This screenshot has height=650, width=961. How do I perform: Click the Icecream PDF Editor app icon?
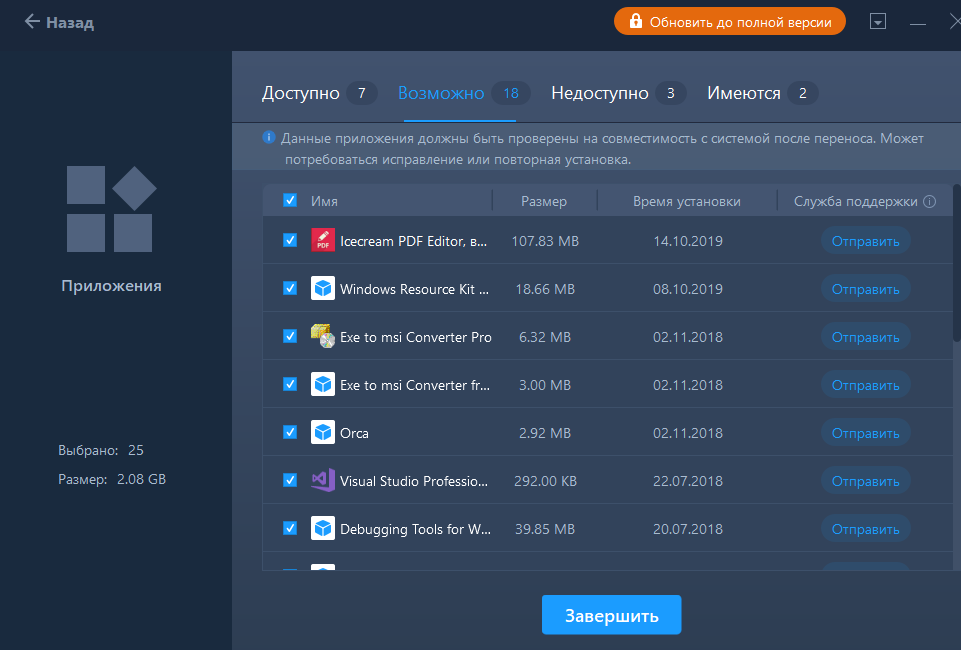tap(322, 240)
